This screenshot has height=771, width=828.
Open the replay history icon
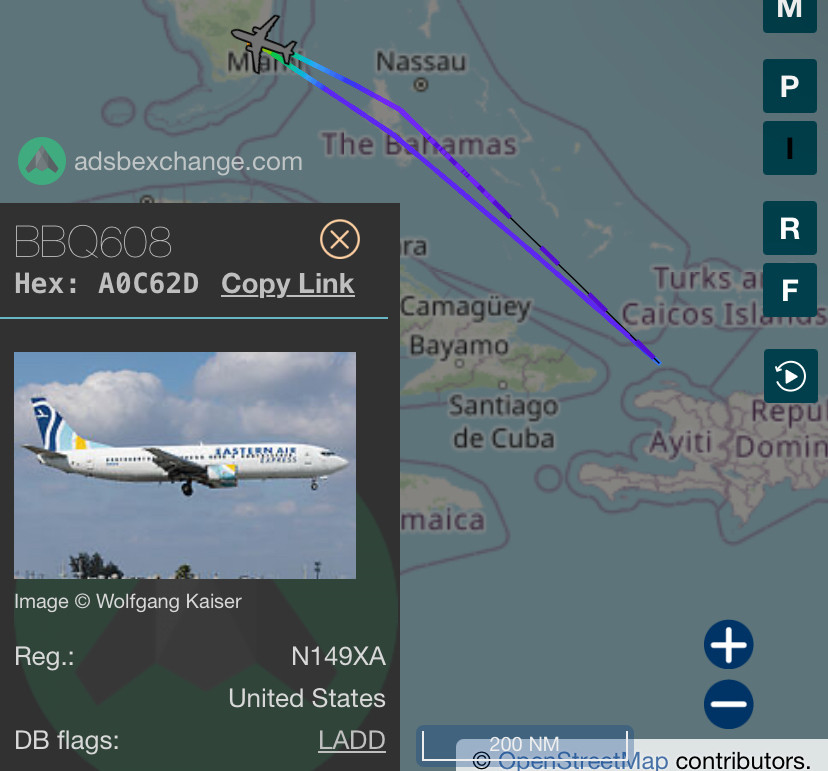[x=791, y=376]
